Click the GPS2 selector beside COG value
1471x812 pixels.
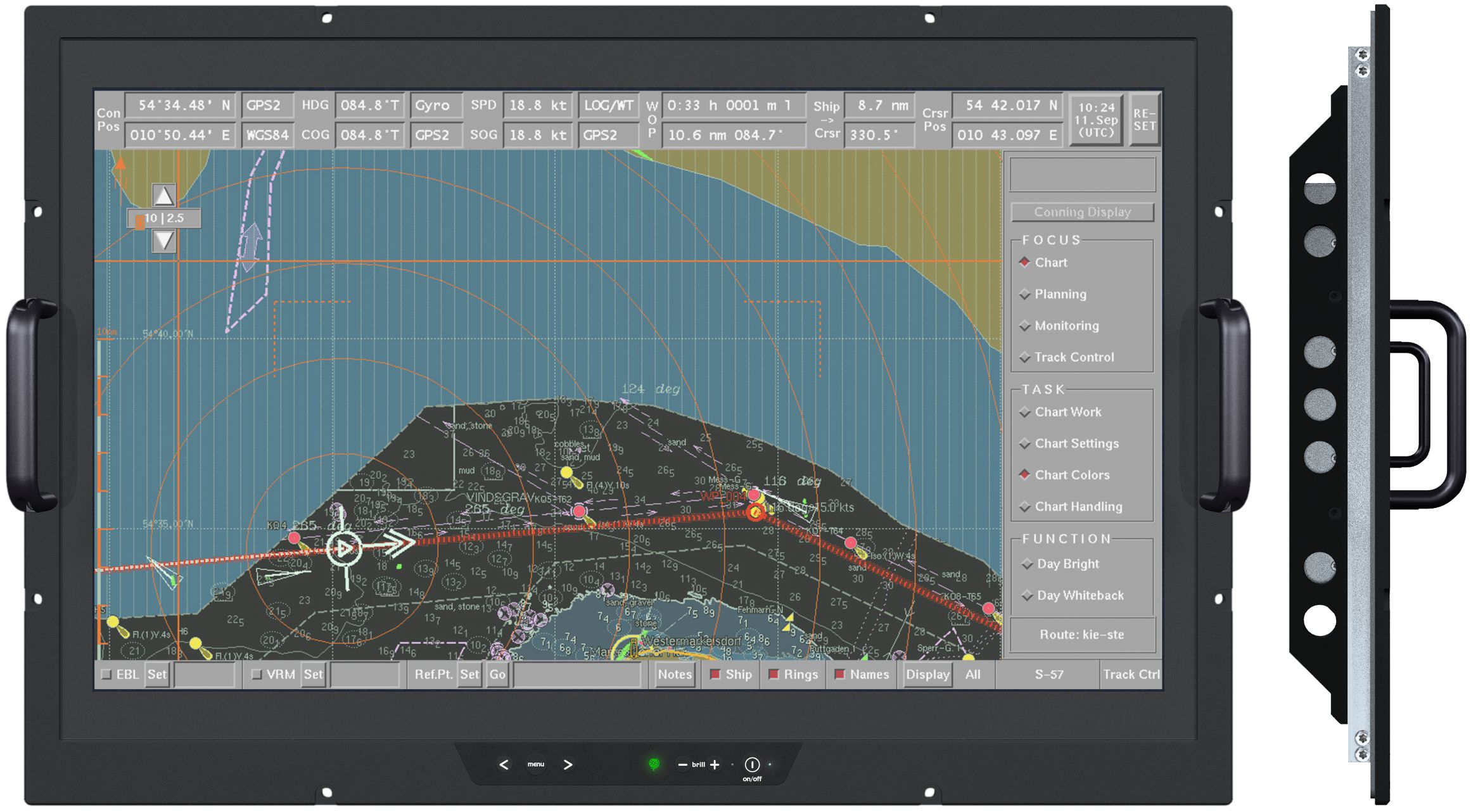(436, 135)
